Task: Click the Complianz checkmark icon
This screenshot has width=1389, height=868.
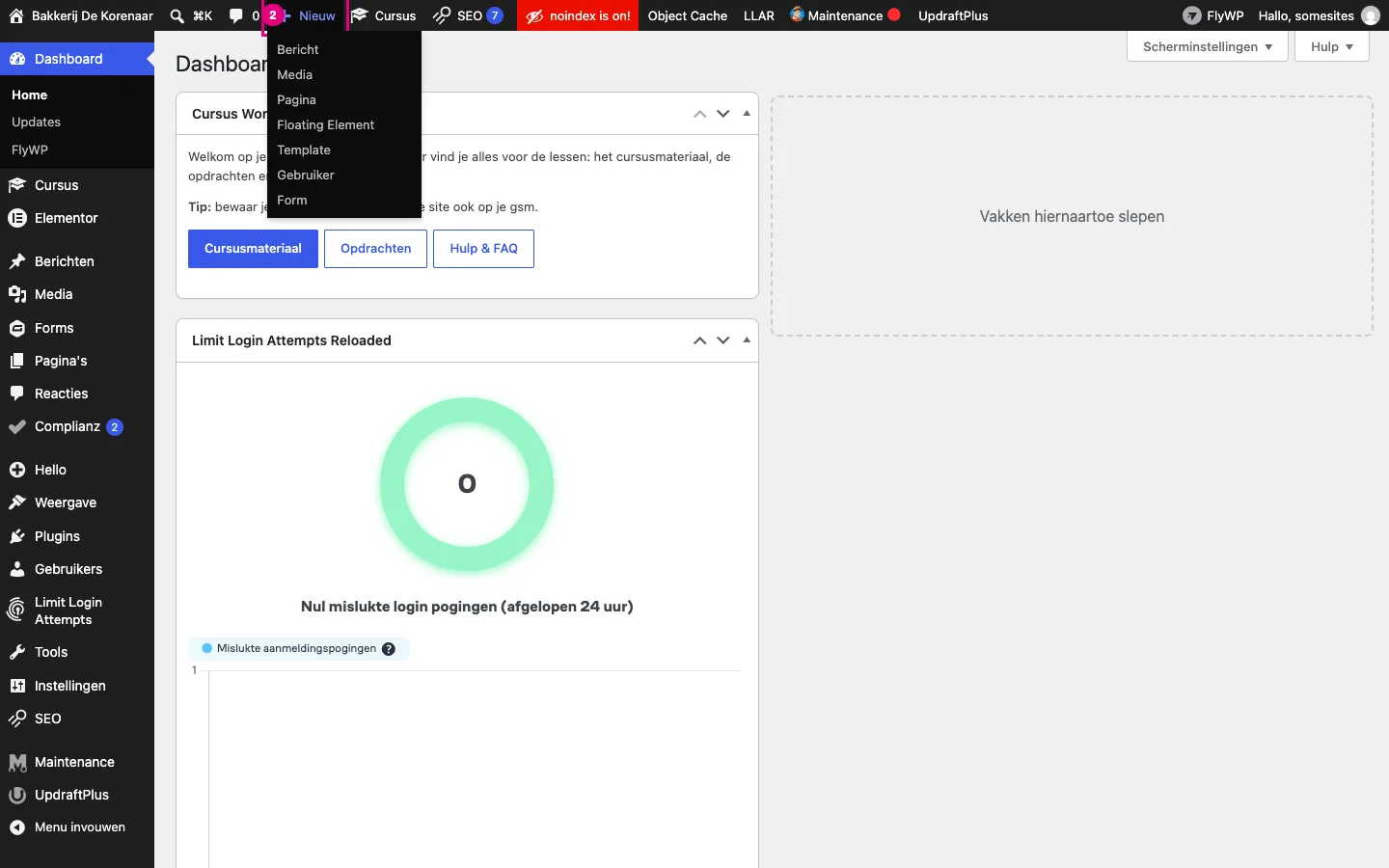Action: point(17,426)
